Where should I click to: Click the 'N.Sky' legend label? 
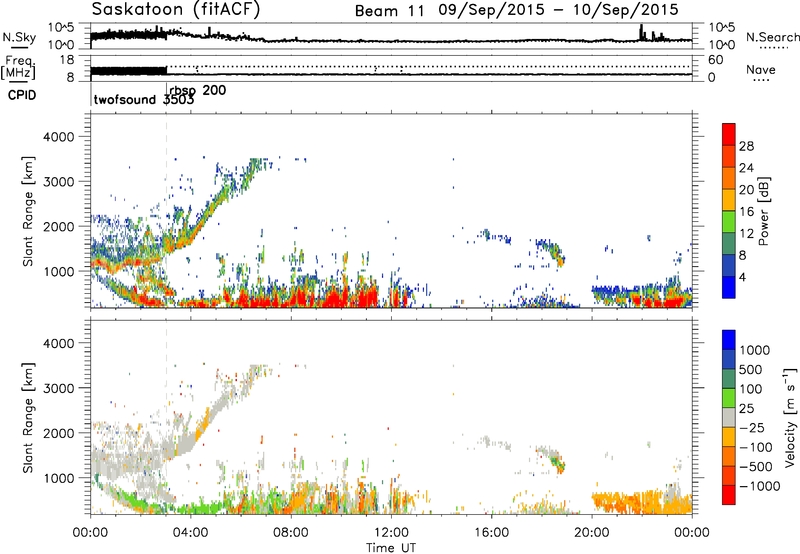pyautogui.click(x=19, y=38)
